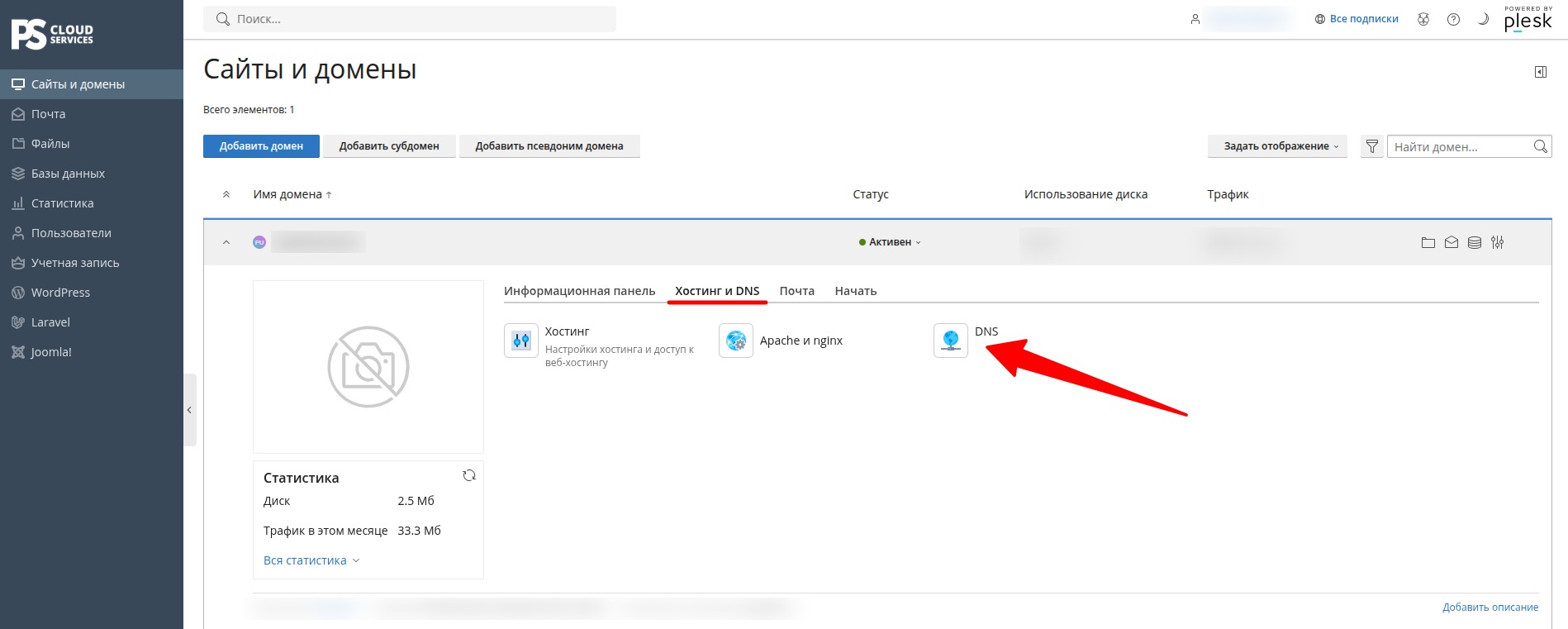Viewport: 1568px width, 629px height.
Task: Collapse the left sidebar with the arrow handle
Action: click(x=190, y=410)
